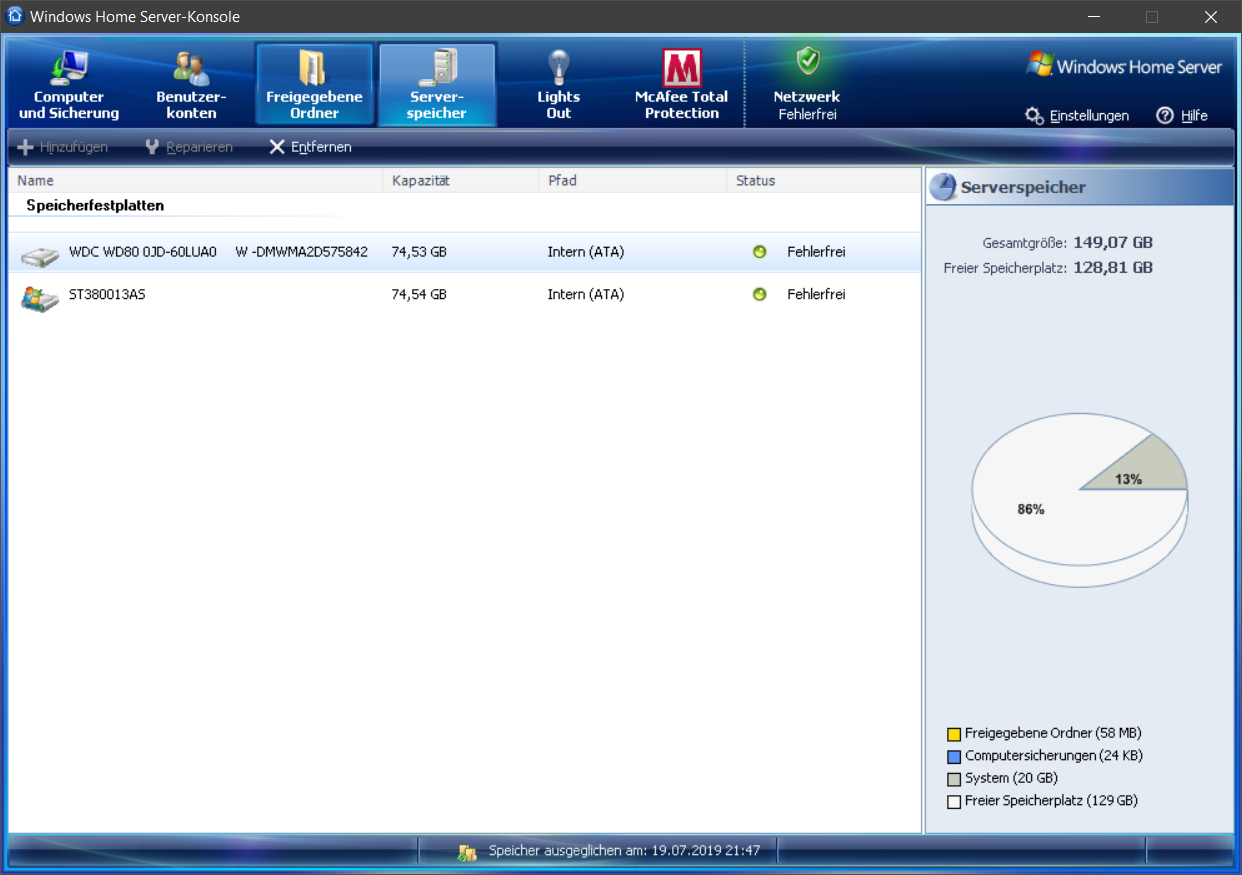Click the Speicher ausgeglichen am status text

click(624, 851)
